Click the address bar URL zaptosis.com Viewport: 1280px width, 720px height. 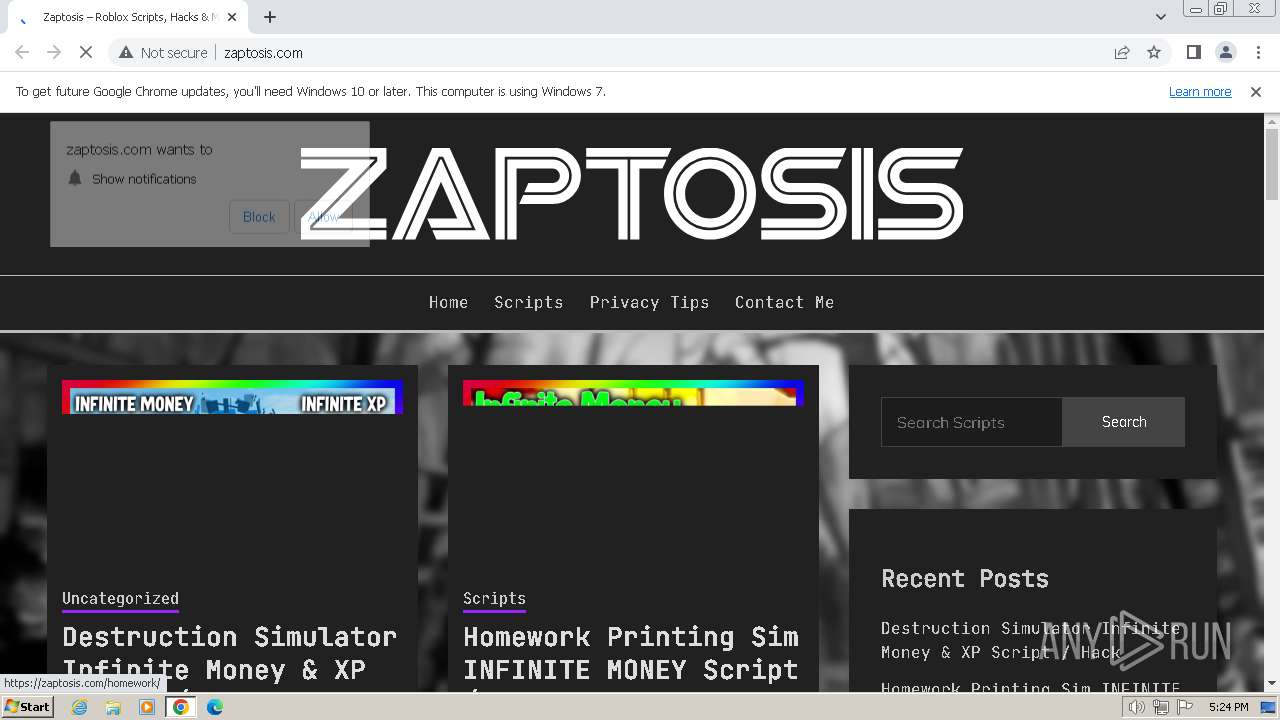pos(263,53)
